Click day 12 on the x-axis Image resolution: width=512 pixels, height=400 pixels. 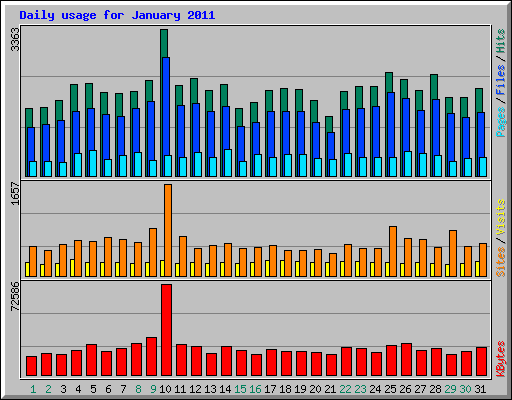pos(195,389)
